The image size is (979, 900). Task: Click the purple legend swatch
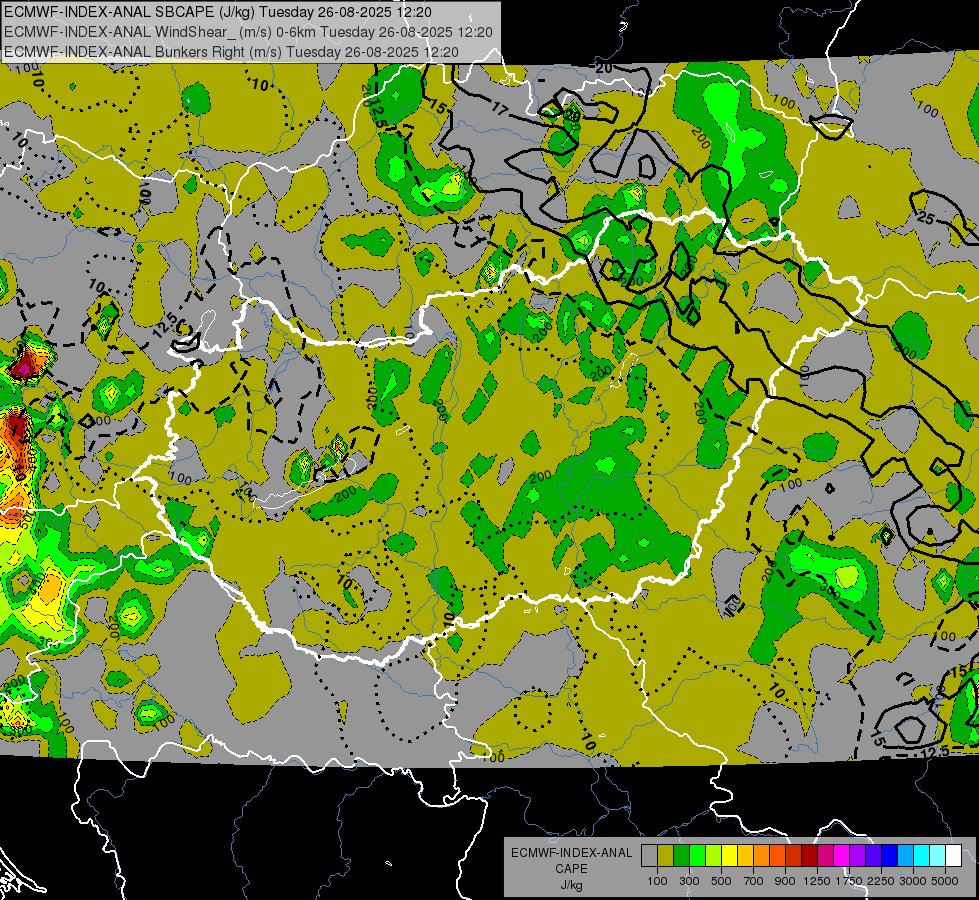point(858,856)
